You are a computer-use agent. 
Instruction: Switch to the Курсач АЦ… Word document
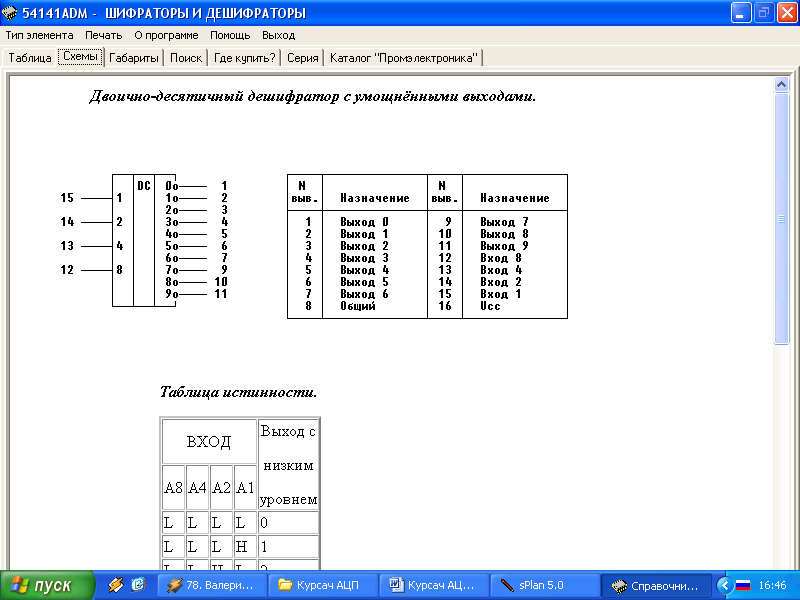point(434,585)
